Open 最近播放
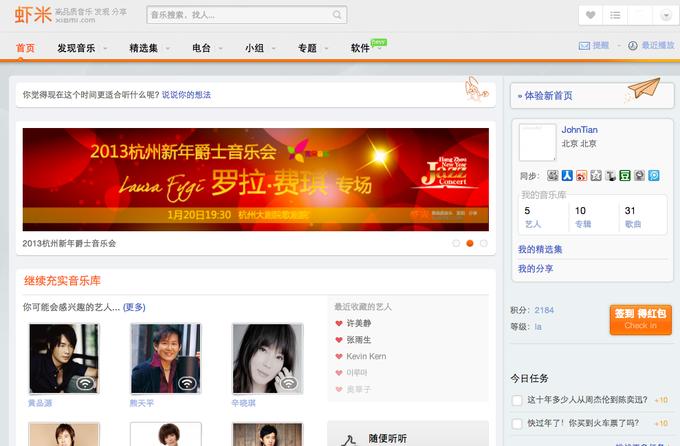Image resolution: width=680 pixels, height=446 pixels. coord(658,45)
